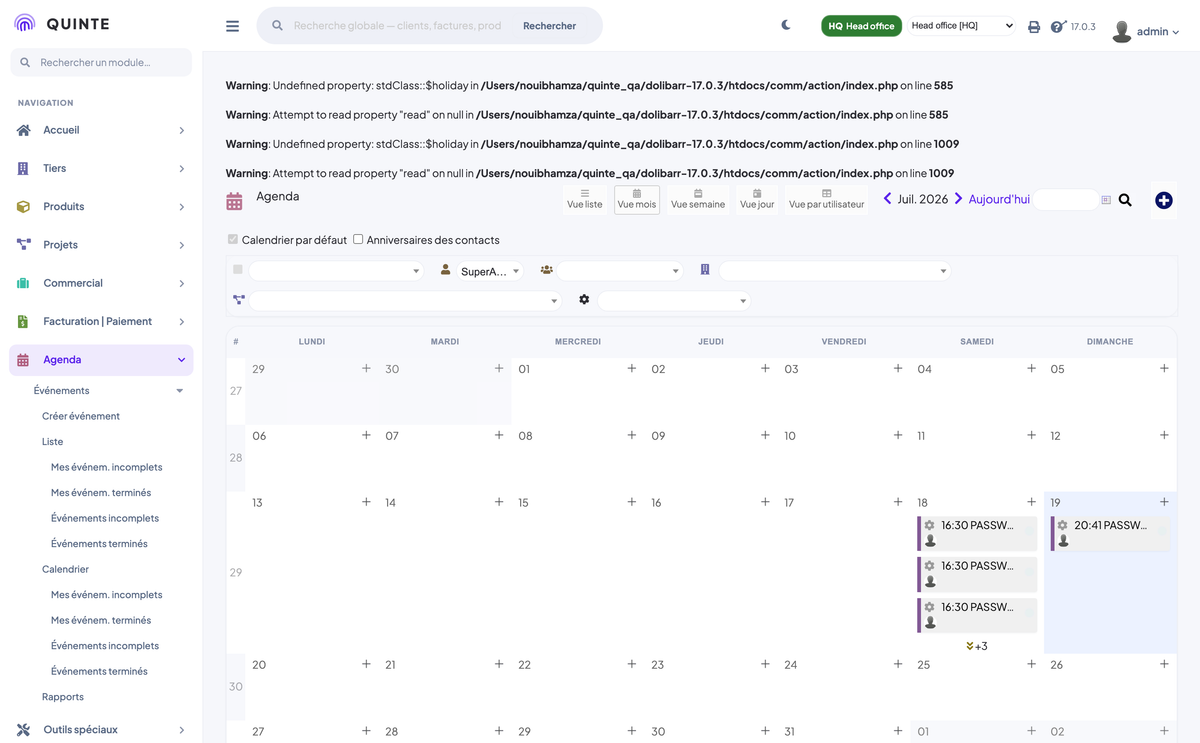This screenshot has height=743, width=1200.
Task: Open the help question mark icon
Action: pyautogui.click(x=1058, y=27)
